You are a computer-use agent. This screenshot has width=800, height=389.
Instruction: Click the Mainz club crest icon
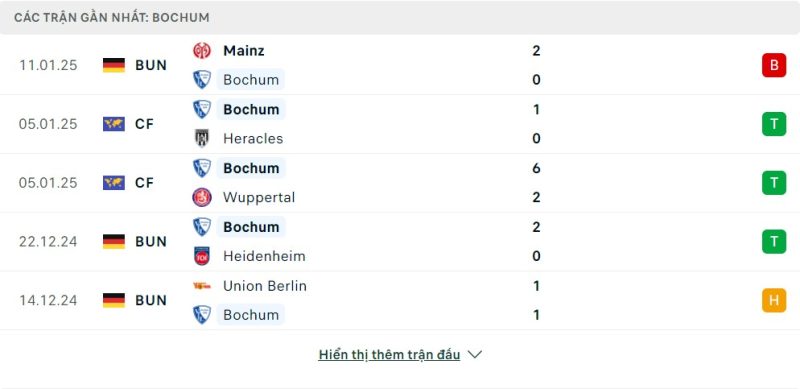click(x=202, y=51)
